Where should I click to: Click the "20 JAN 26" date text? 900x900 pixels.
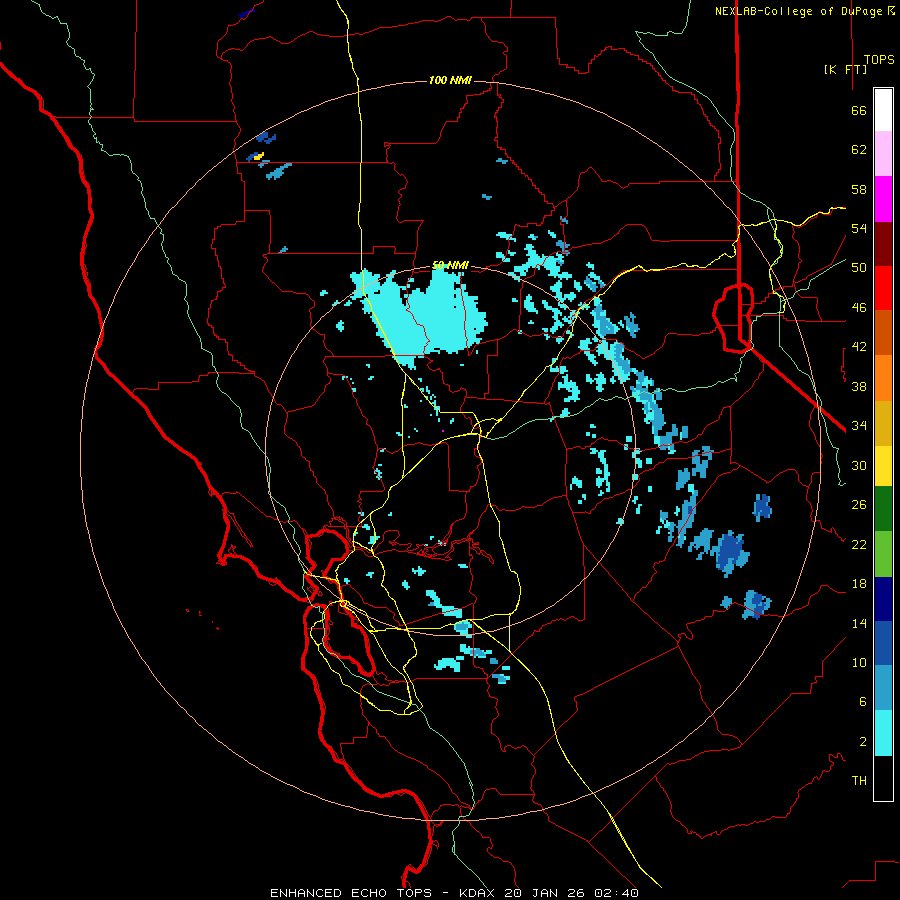tap(545, 893)
